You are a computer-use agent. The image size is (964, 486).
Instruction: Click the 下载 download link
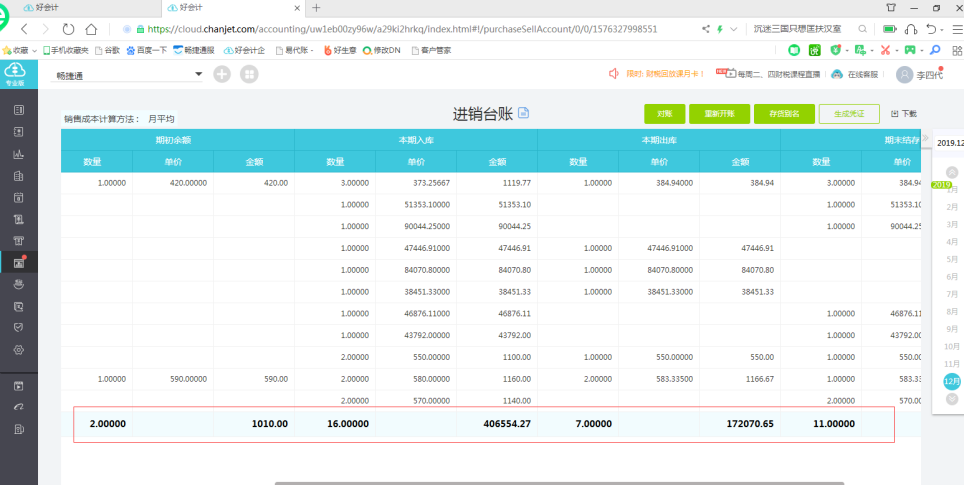click(903, 114)
